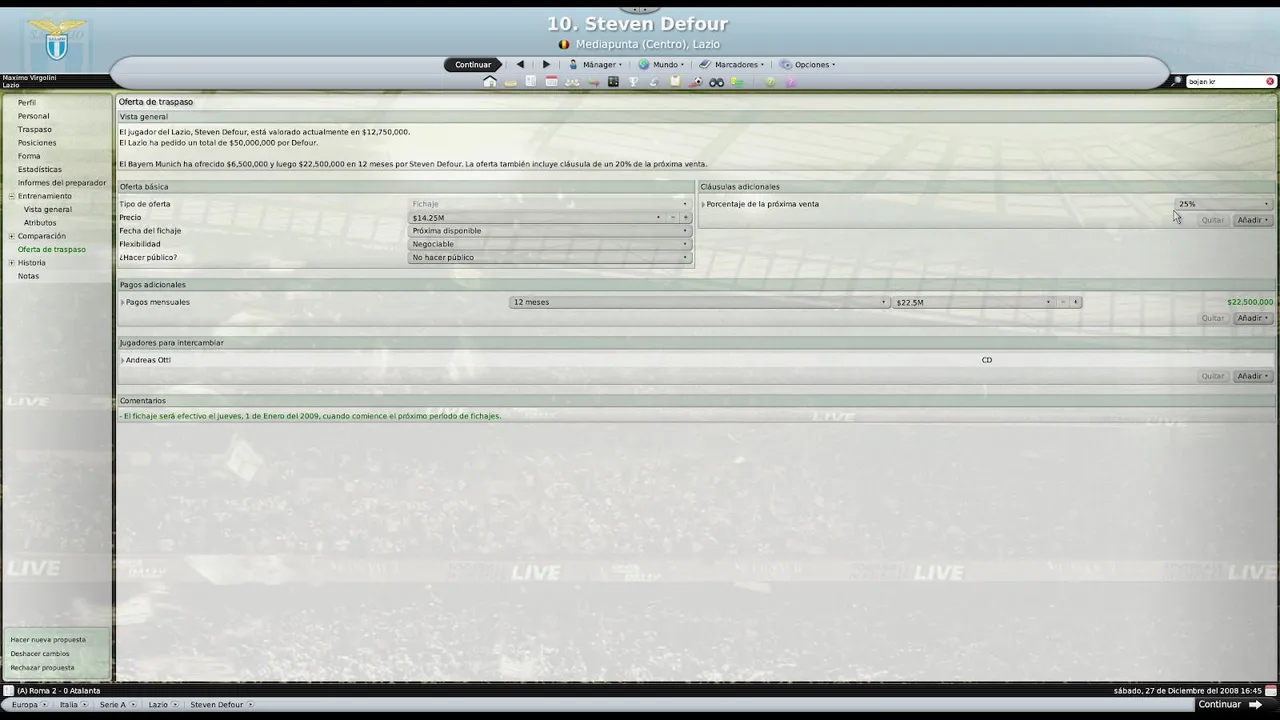The width and height of the screenshot is (1280, 720).
Task: Open the transfers arrows icon
Action: click(x=593, y=82)
